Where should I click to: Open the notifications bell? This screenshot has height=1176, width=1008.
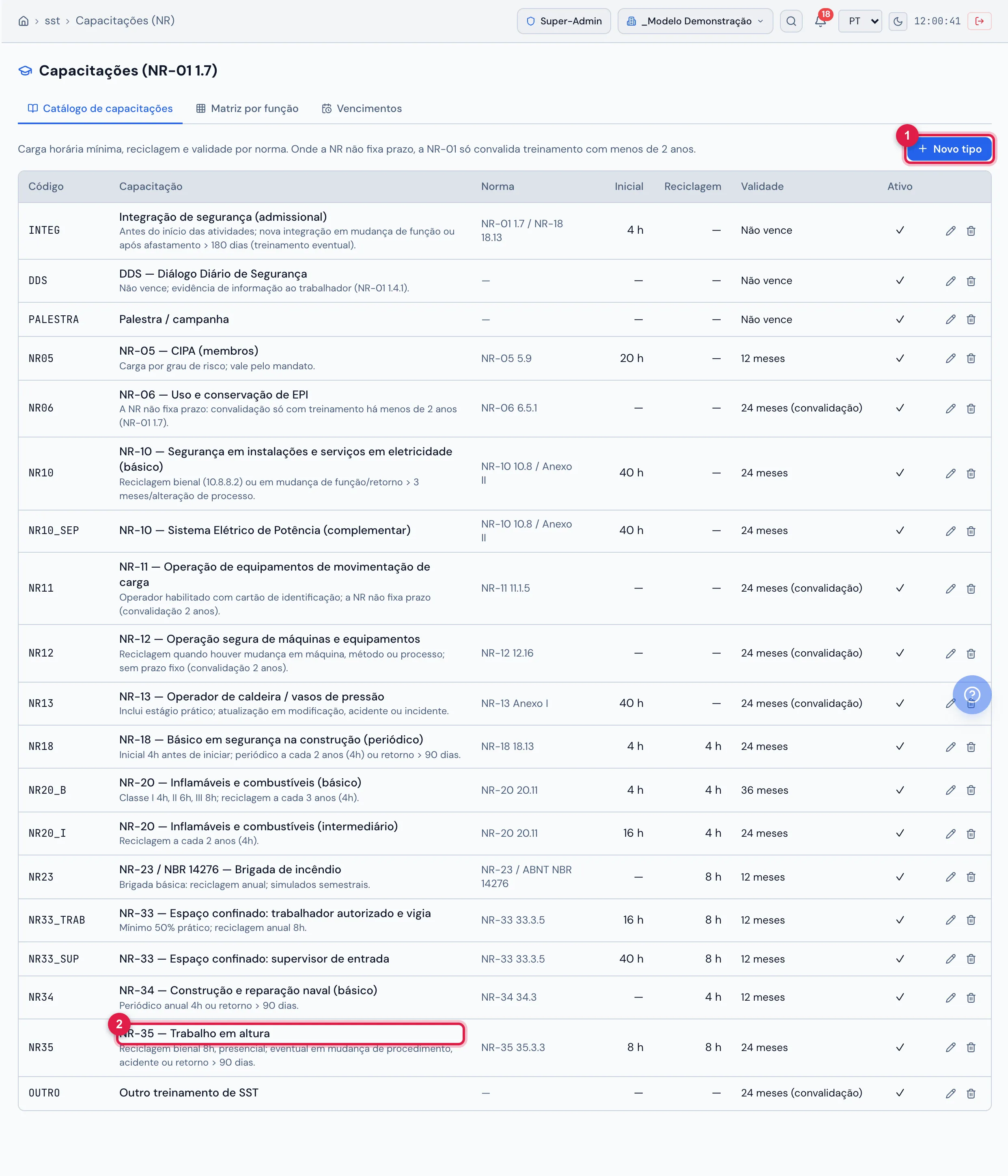(x=820, y=21)
